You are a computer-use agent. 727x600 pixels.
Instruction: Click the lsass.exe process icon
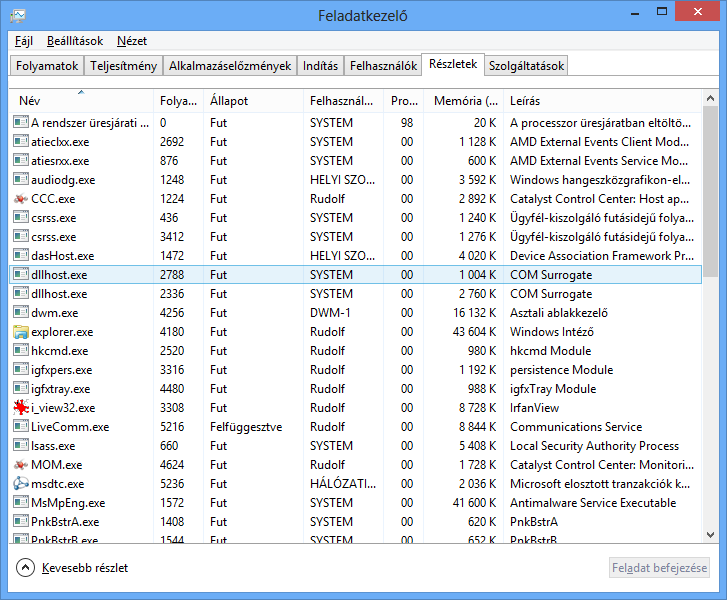(21, 445)
